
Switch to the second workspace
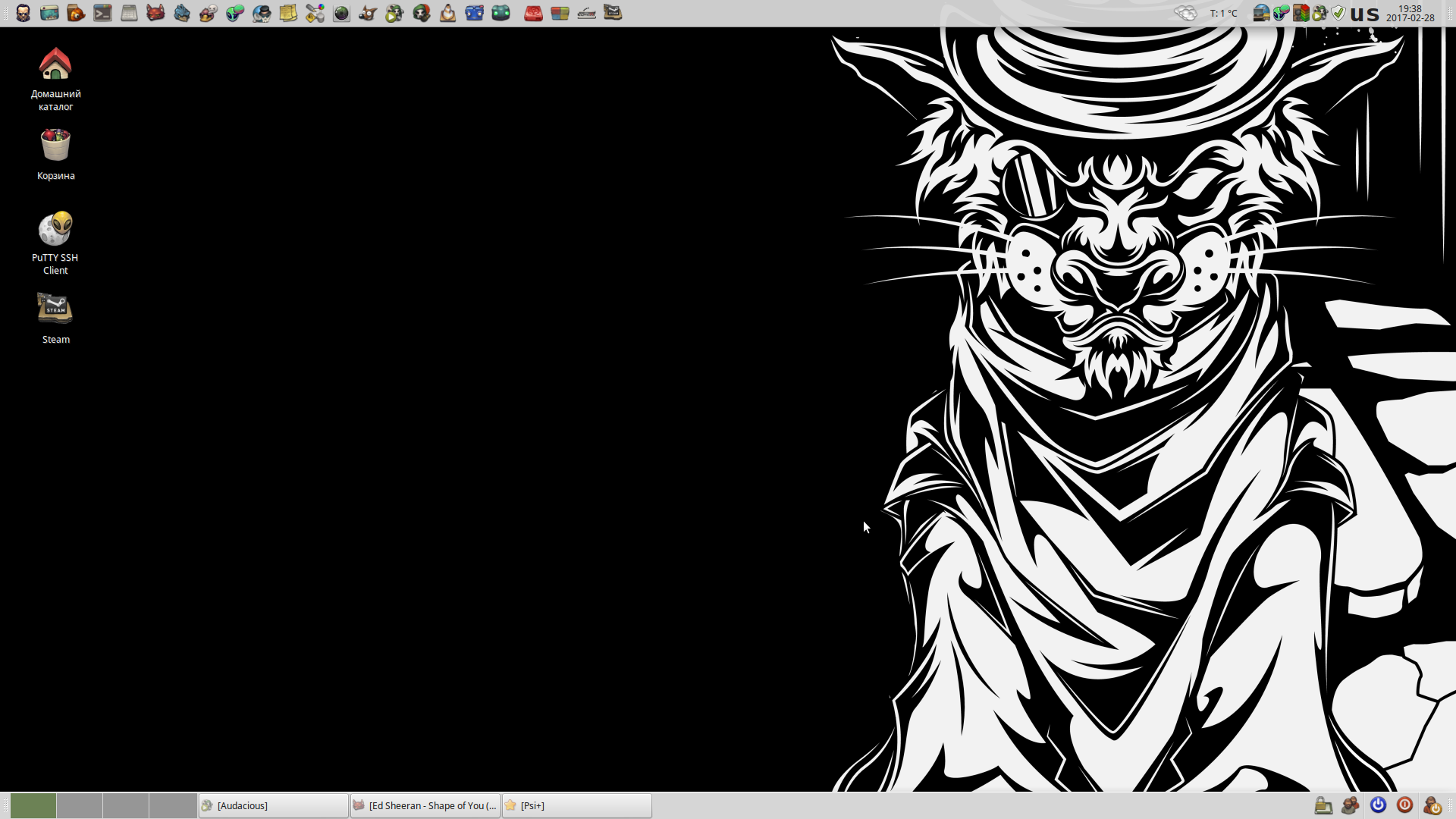point(80,805)
